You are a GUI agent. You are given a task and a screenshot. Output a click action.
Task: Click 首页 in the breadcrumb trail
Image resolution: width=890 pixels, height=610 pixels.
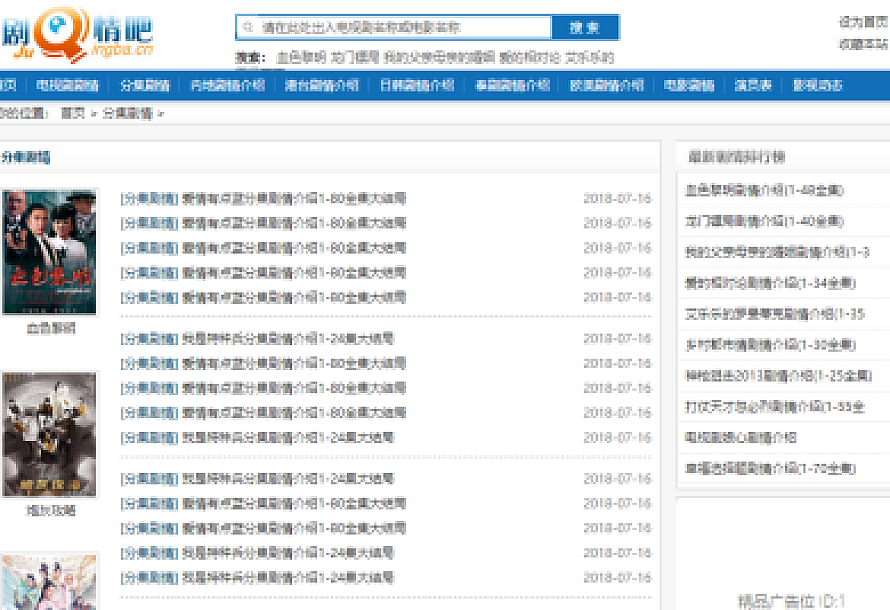point(72,114)
